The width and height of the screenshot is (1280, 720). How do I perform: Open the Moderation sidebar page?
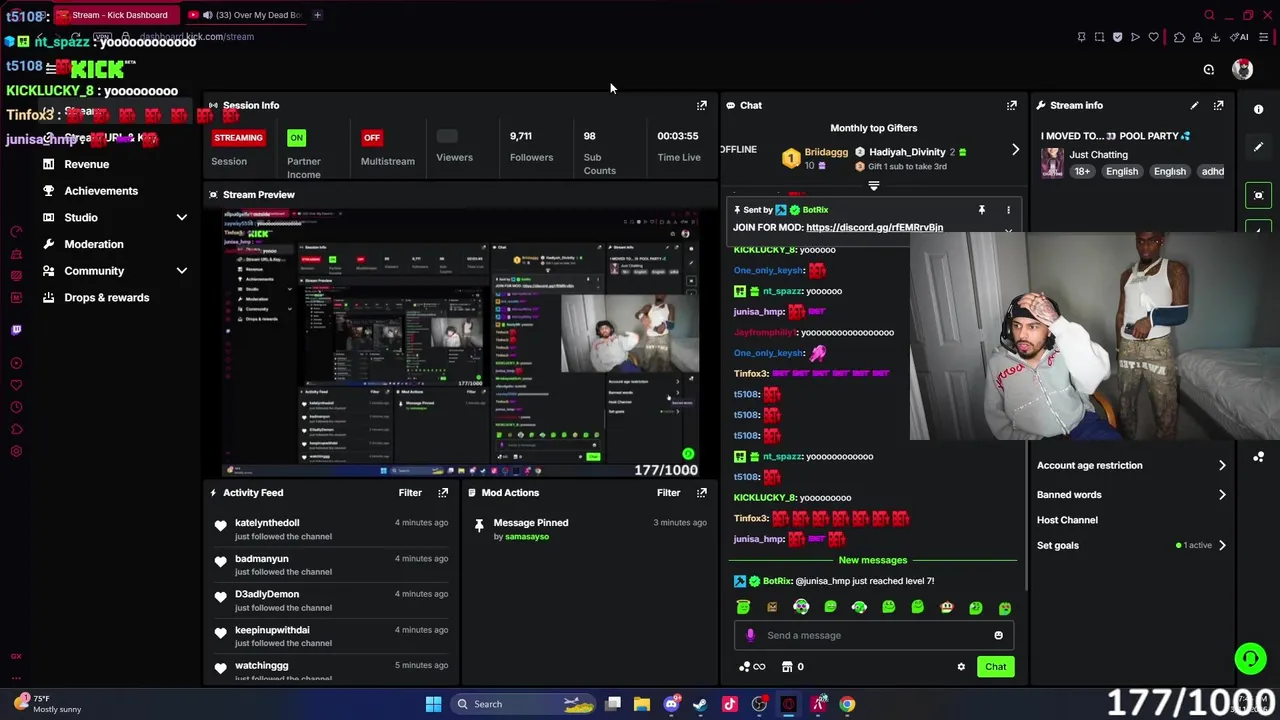pos(94,244)
